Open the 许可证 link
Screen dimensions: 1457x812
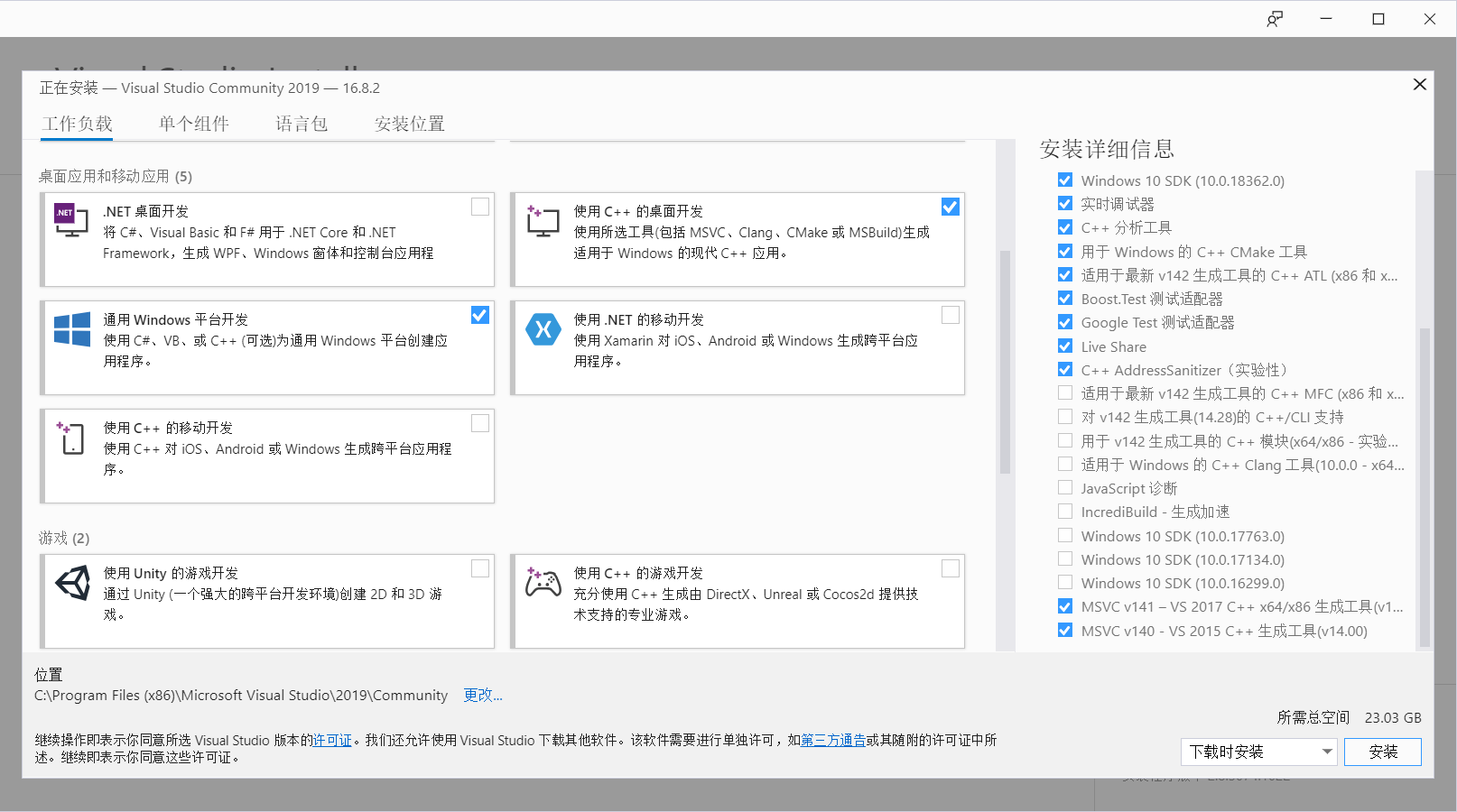coord(332,740)
